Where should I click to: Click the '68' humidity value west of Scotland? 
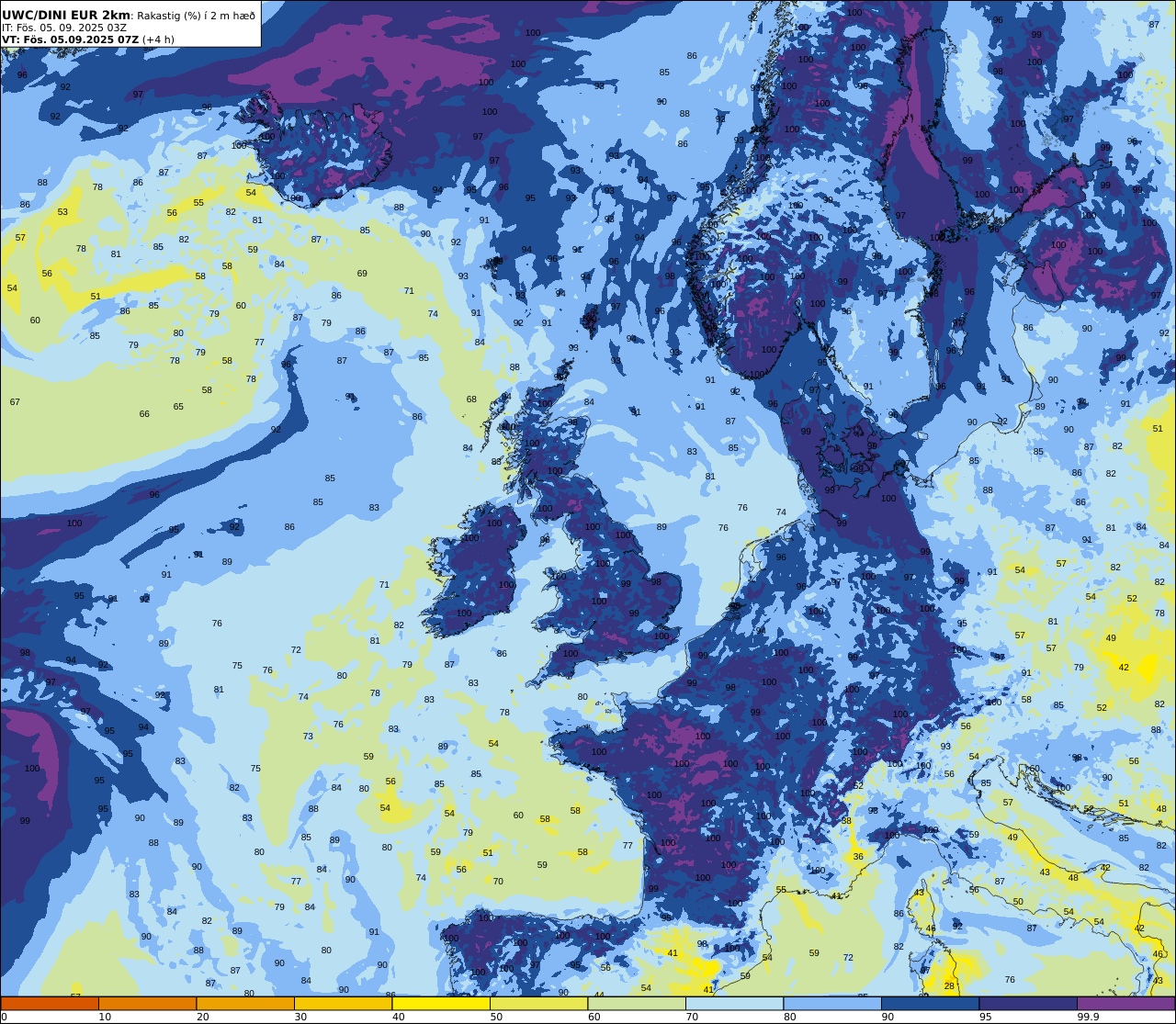point(471,399)
